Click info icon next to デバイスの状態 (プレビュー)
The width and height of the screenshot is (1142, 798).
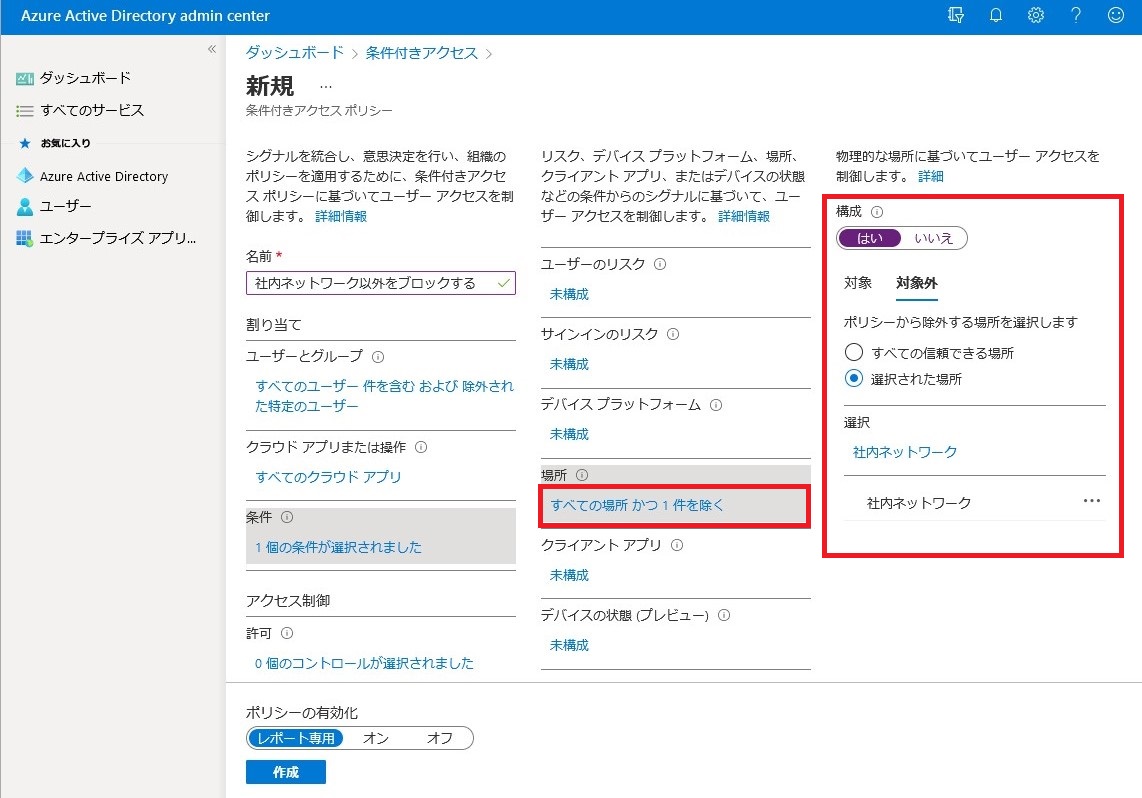[x=724, y=615]
